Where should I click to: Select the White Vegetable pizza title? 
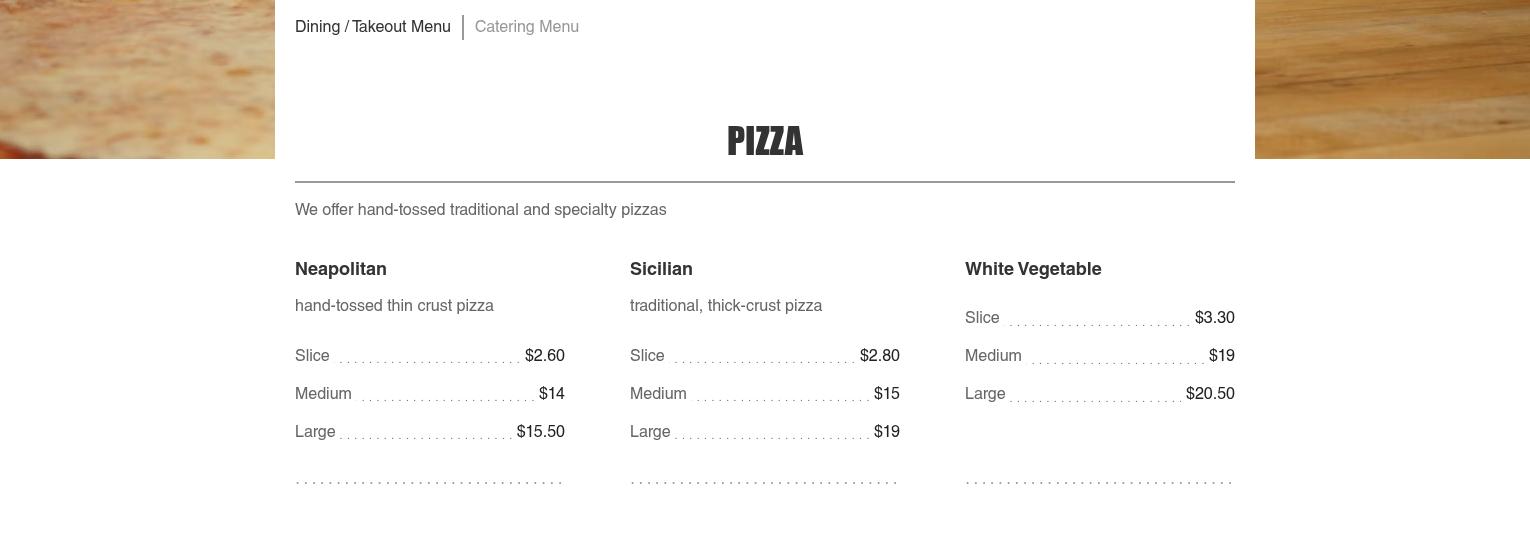(1033, 269)
